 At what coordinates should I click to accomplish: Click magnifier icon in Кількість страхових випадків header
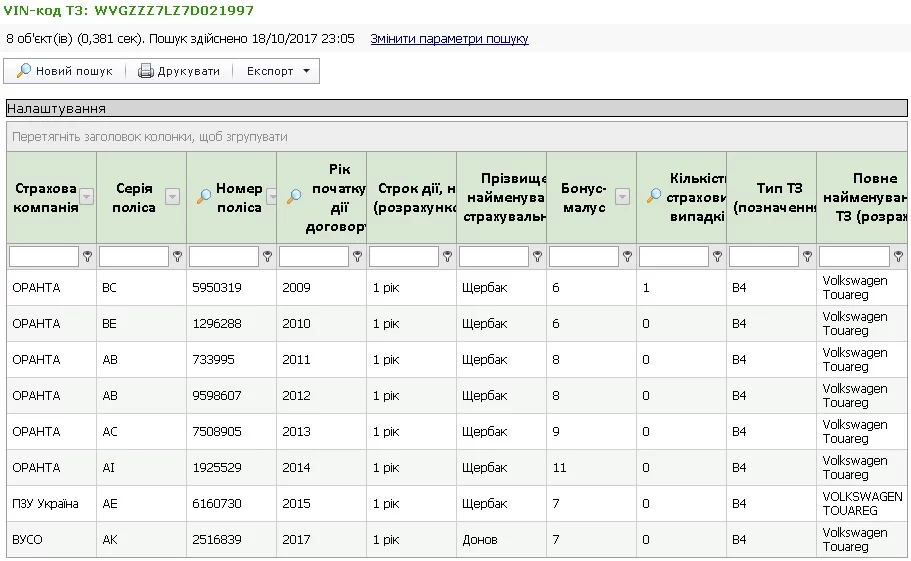click(x=654, y=197)
